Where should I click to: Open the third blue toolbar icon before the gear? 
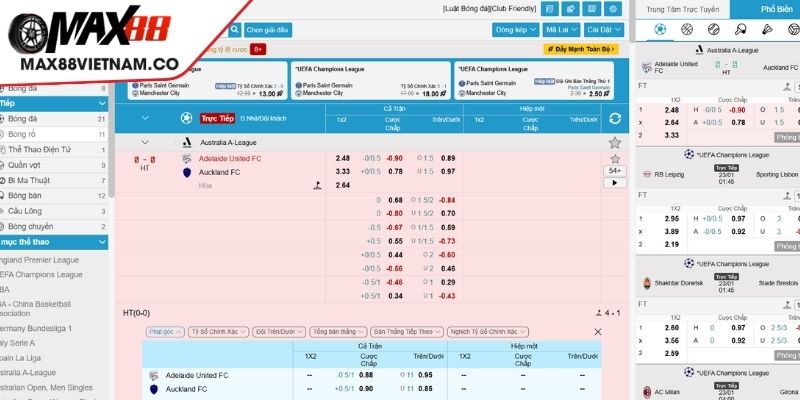tap(591, 9)
